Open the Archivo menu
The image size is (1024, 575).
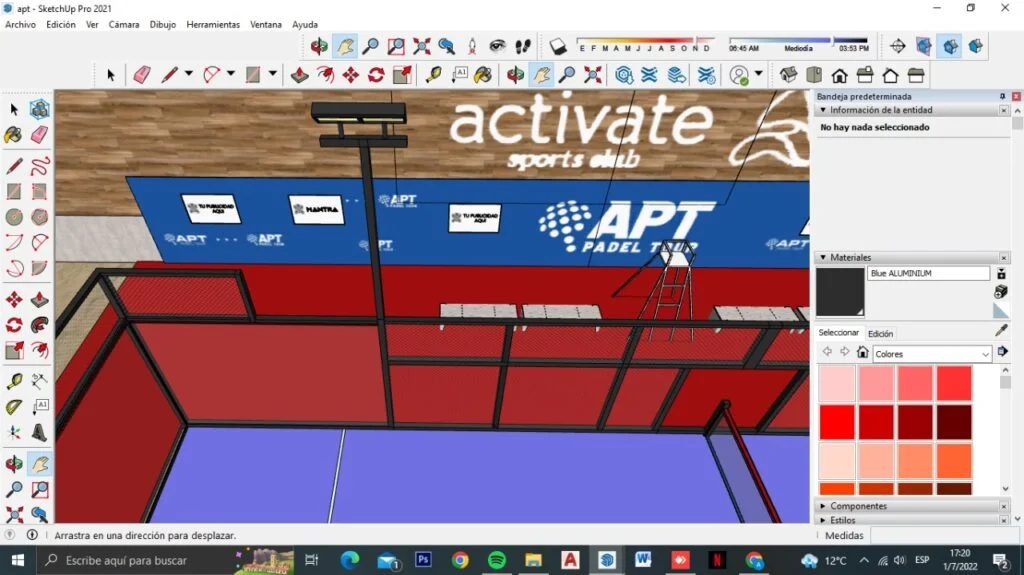pos(20,24)
